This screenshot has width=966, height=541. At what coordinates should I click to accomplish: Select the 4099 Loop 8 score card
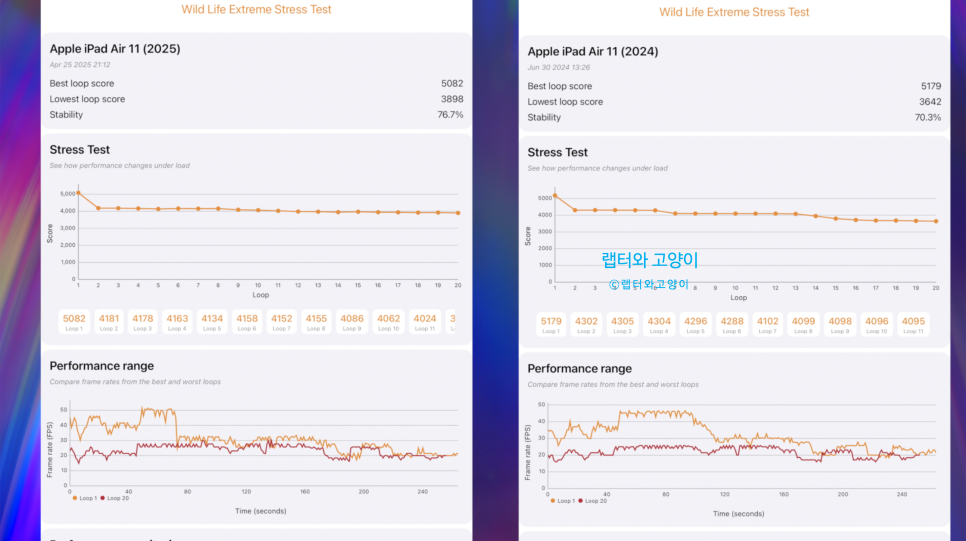803,324
